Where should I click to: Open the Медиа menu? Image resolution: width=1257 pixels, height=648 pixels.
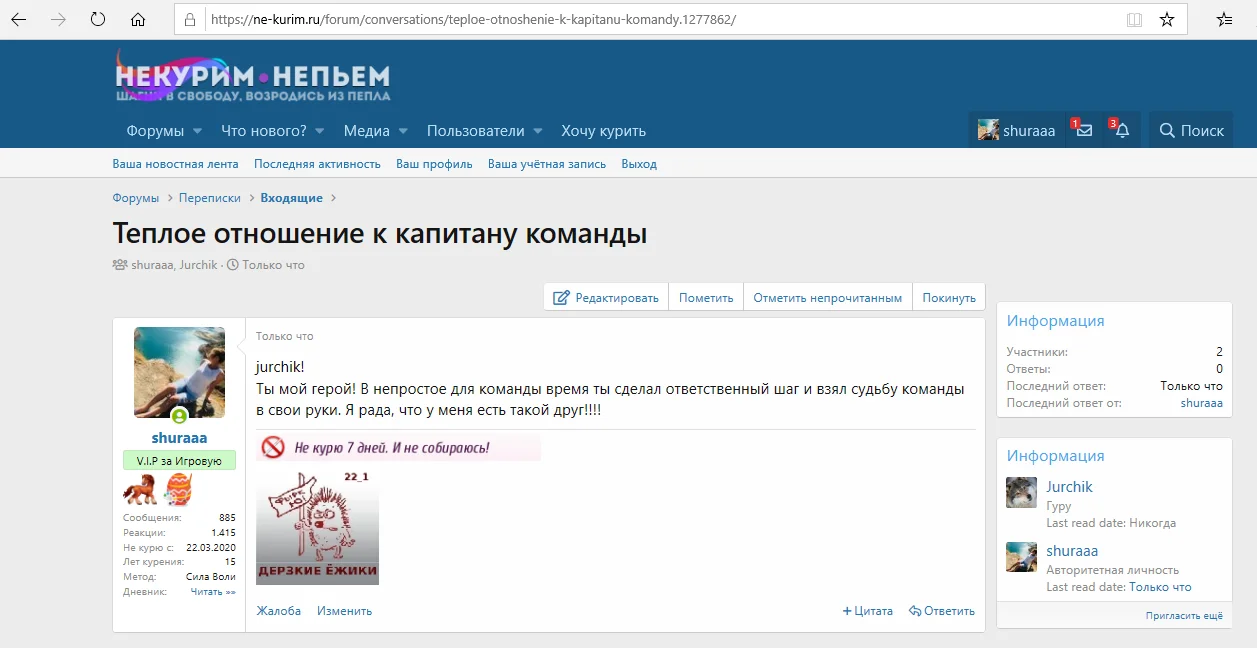(367, 131)
